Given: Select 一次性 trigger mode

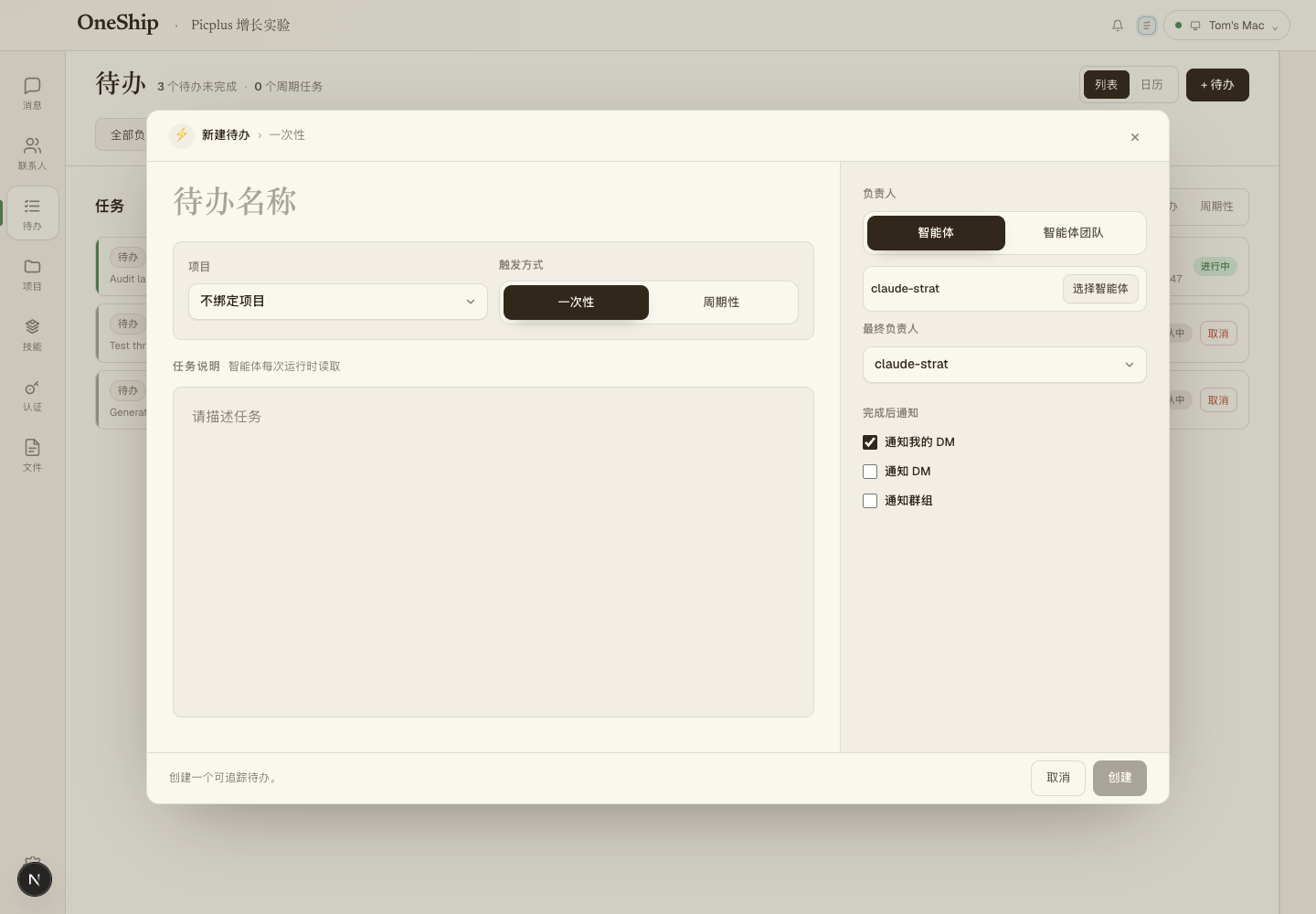Looking at the screenshot, I should click(x=576, y=303).
